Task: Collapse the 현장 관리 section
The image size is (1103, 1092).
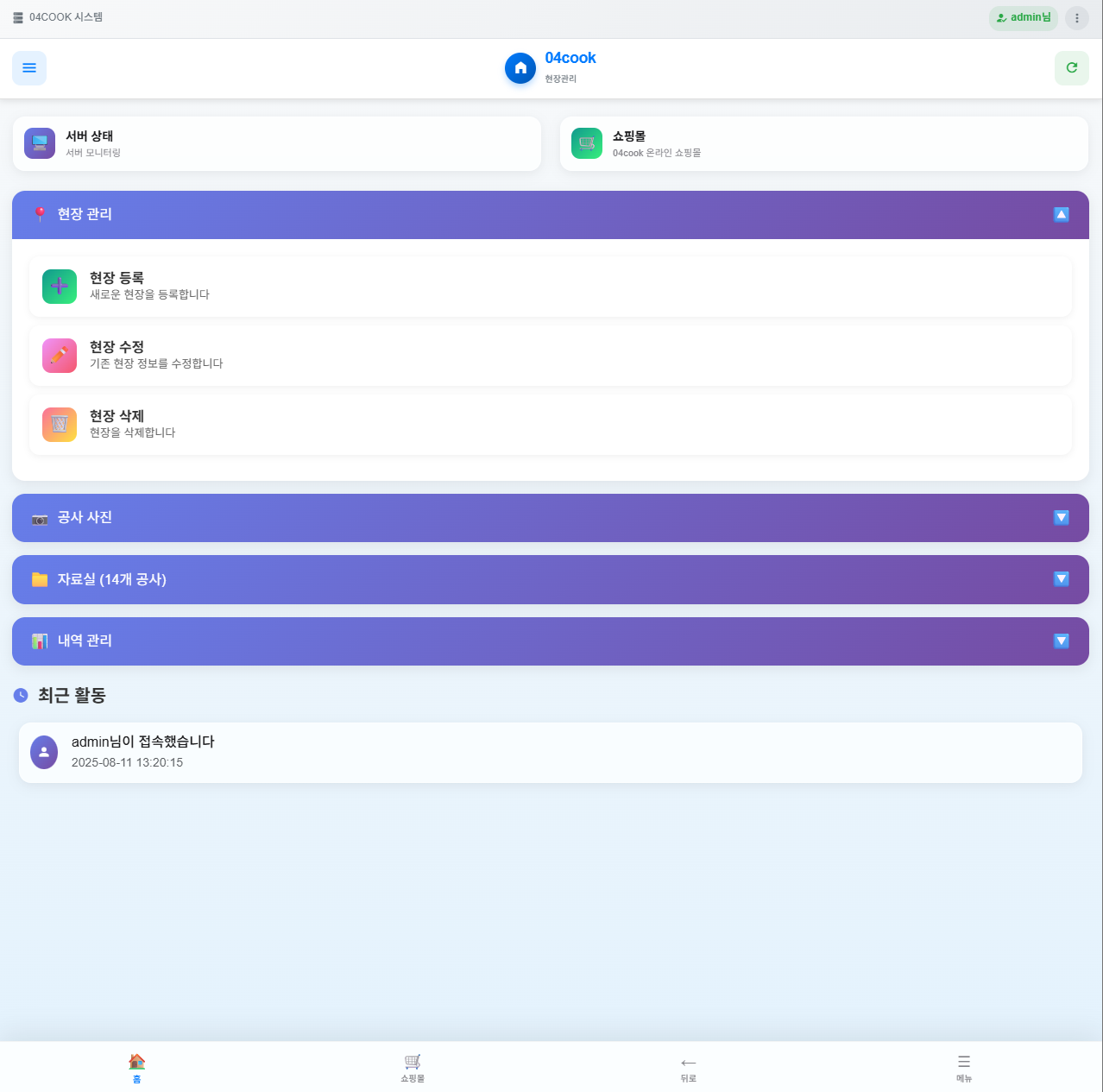Action: point(1062,214)
